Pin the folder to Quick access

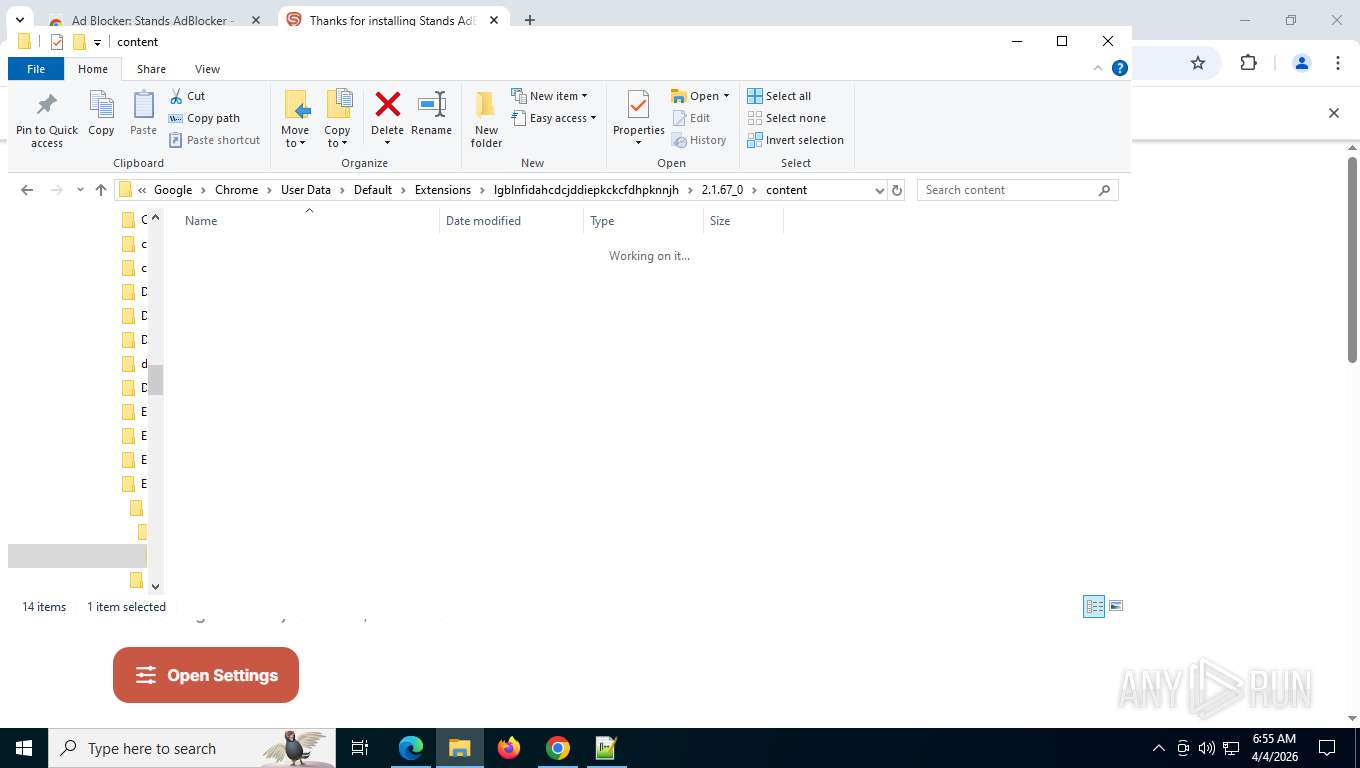[46, 120]
